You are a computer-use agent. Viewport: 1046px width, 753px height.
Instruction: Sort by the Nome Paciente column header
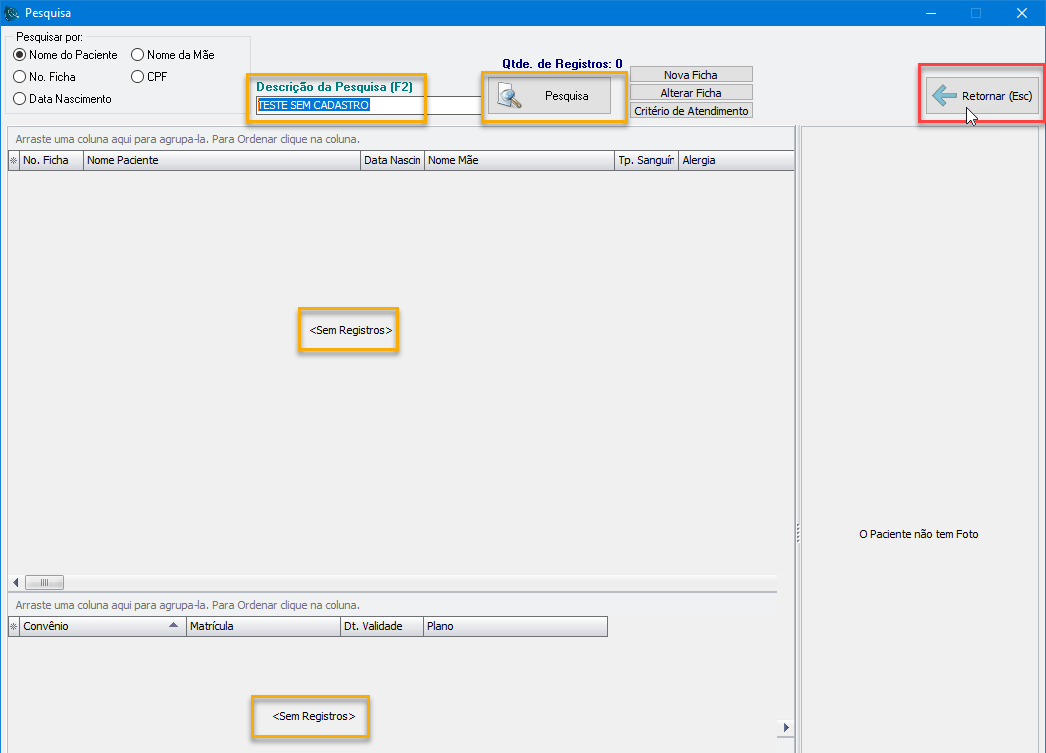[220, 160]
